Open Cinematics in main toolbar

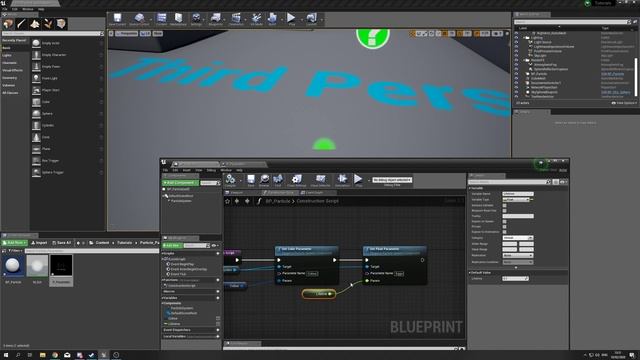(x=236, y=19)
